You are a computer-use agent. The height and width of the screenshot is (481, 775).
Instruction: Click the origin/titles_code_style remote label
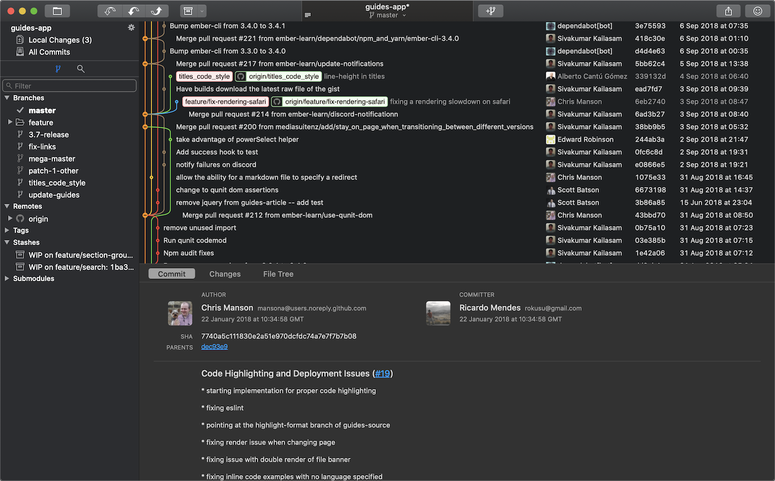coord(278,76)
